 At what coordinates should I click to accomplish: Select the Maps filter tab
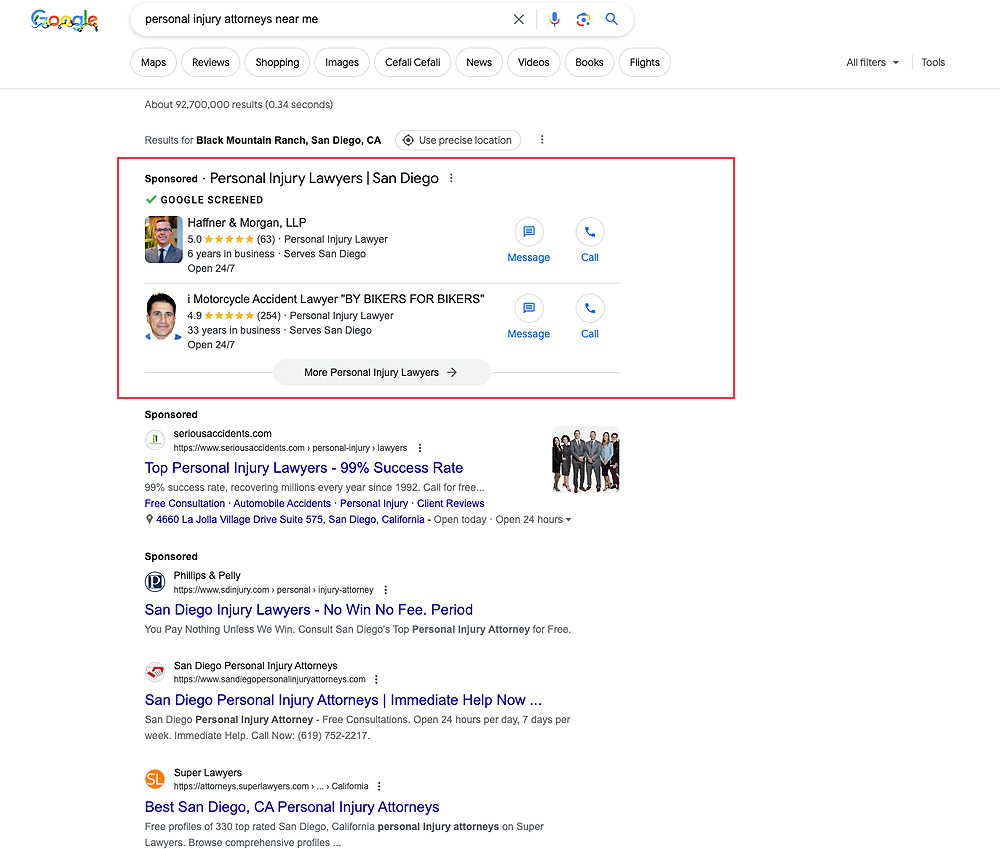point(154,63)
